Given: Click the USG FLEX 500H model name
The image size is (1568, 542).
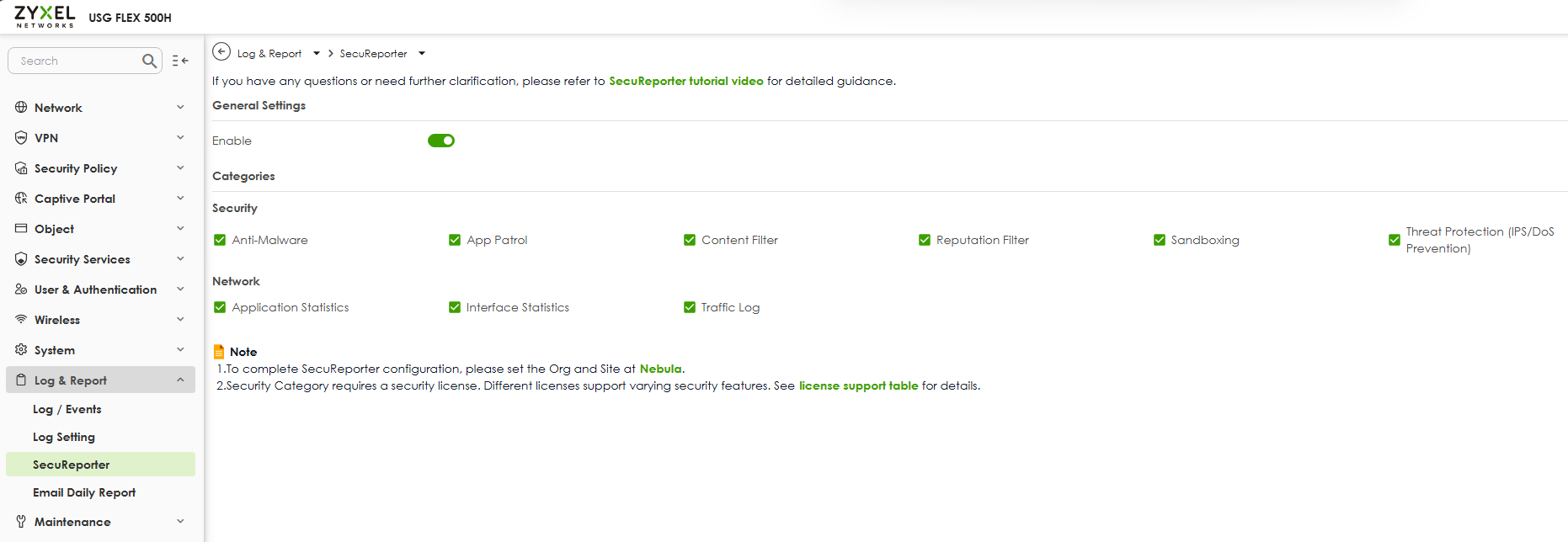Looking at the screenshot, I should [131, 18].
